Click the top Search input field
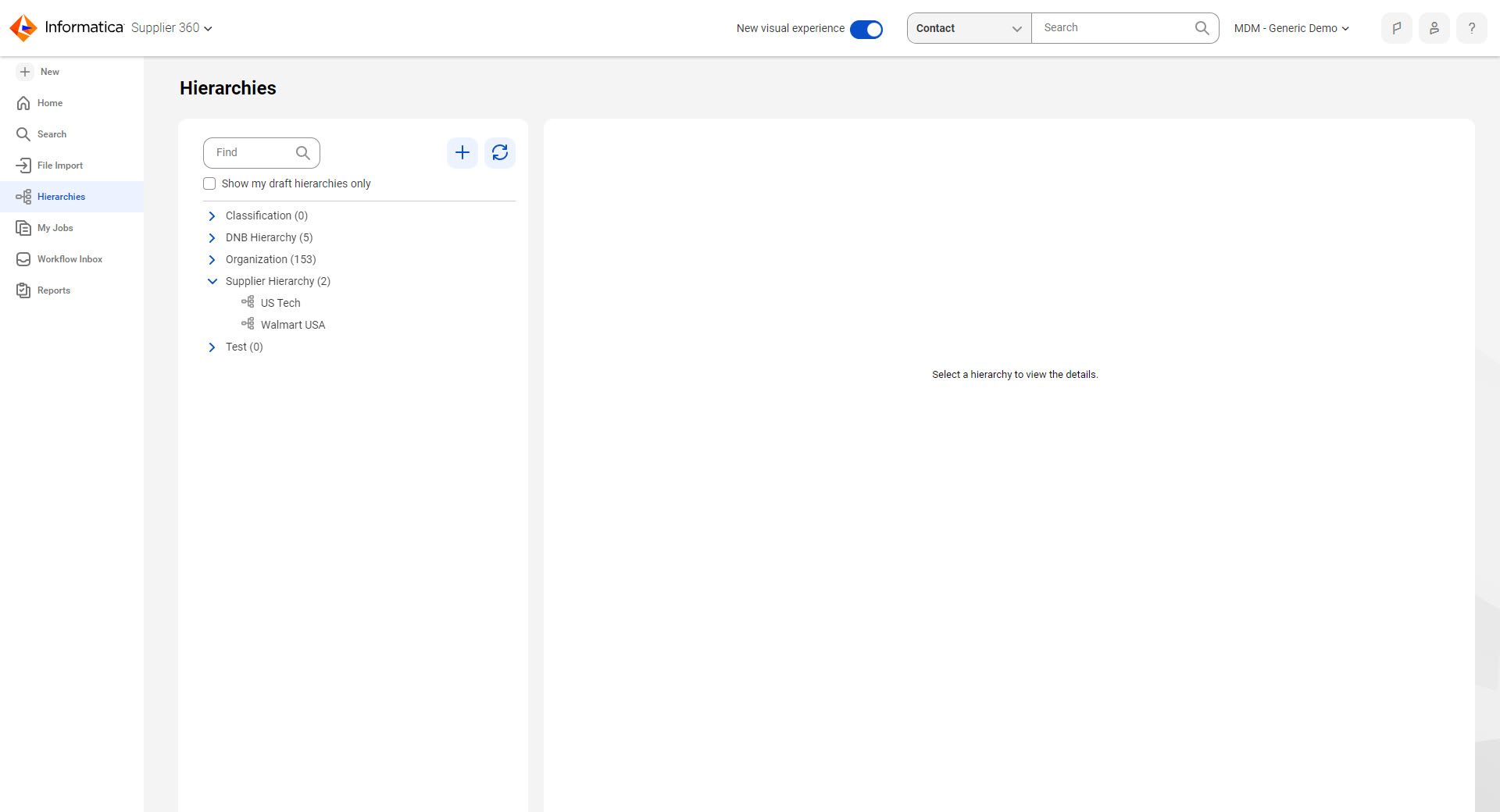Image resolution: width=1500 pixels, height=812 pixels. tap(1112, 28)
